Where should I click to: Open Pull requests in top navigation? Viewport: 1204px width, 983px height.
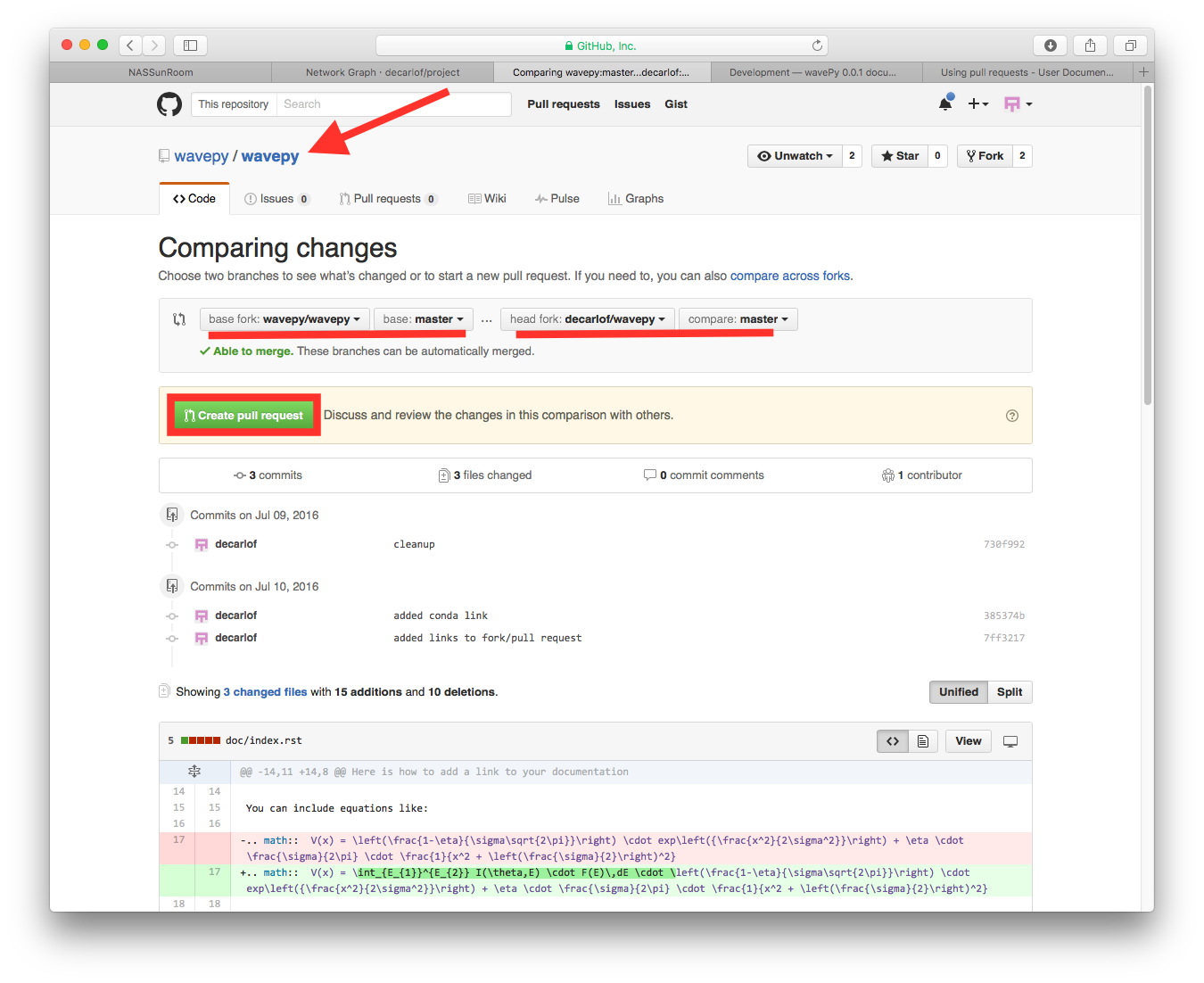[564, 104]
